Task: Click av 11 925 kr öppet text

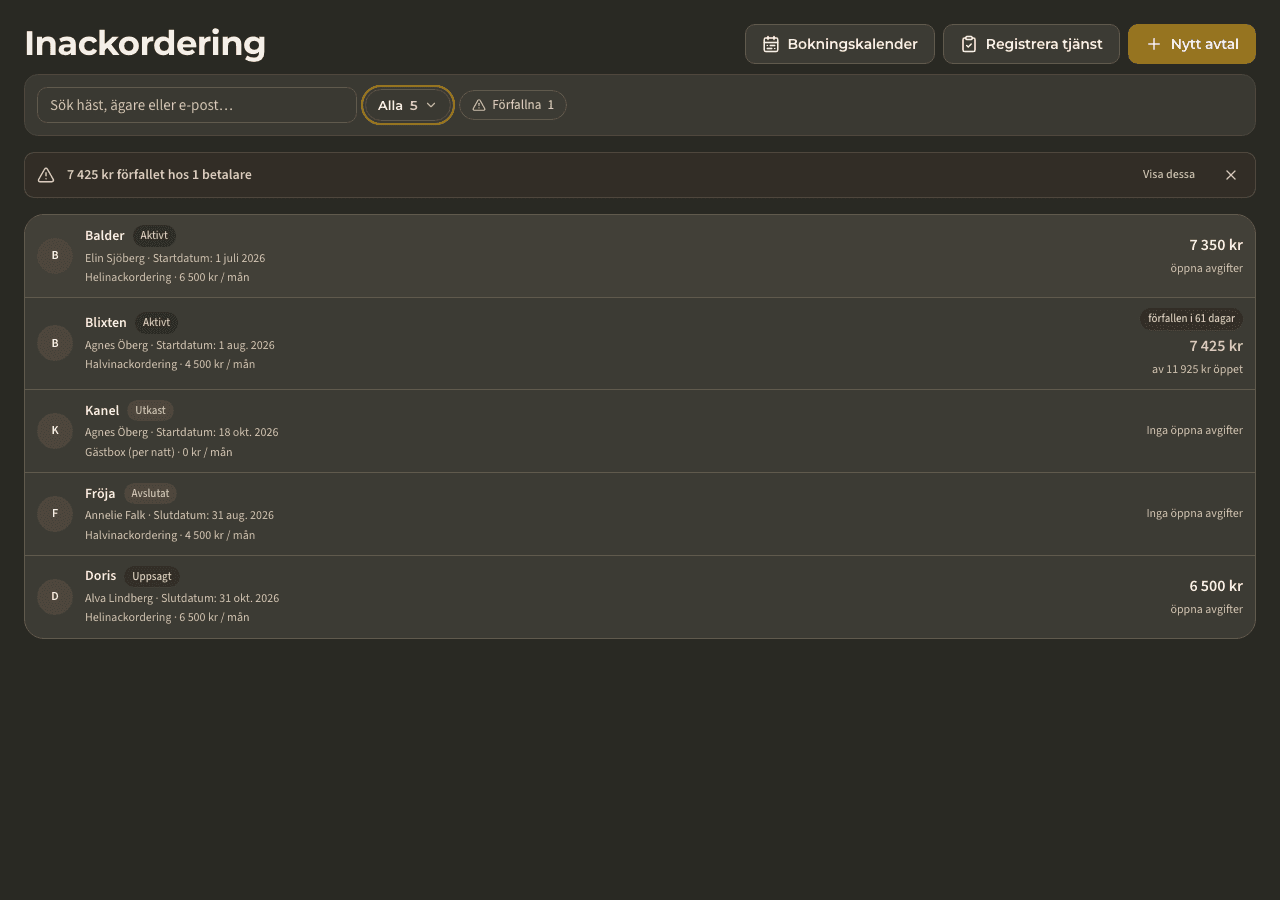Action: click(1197, 369)
